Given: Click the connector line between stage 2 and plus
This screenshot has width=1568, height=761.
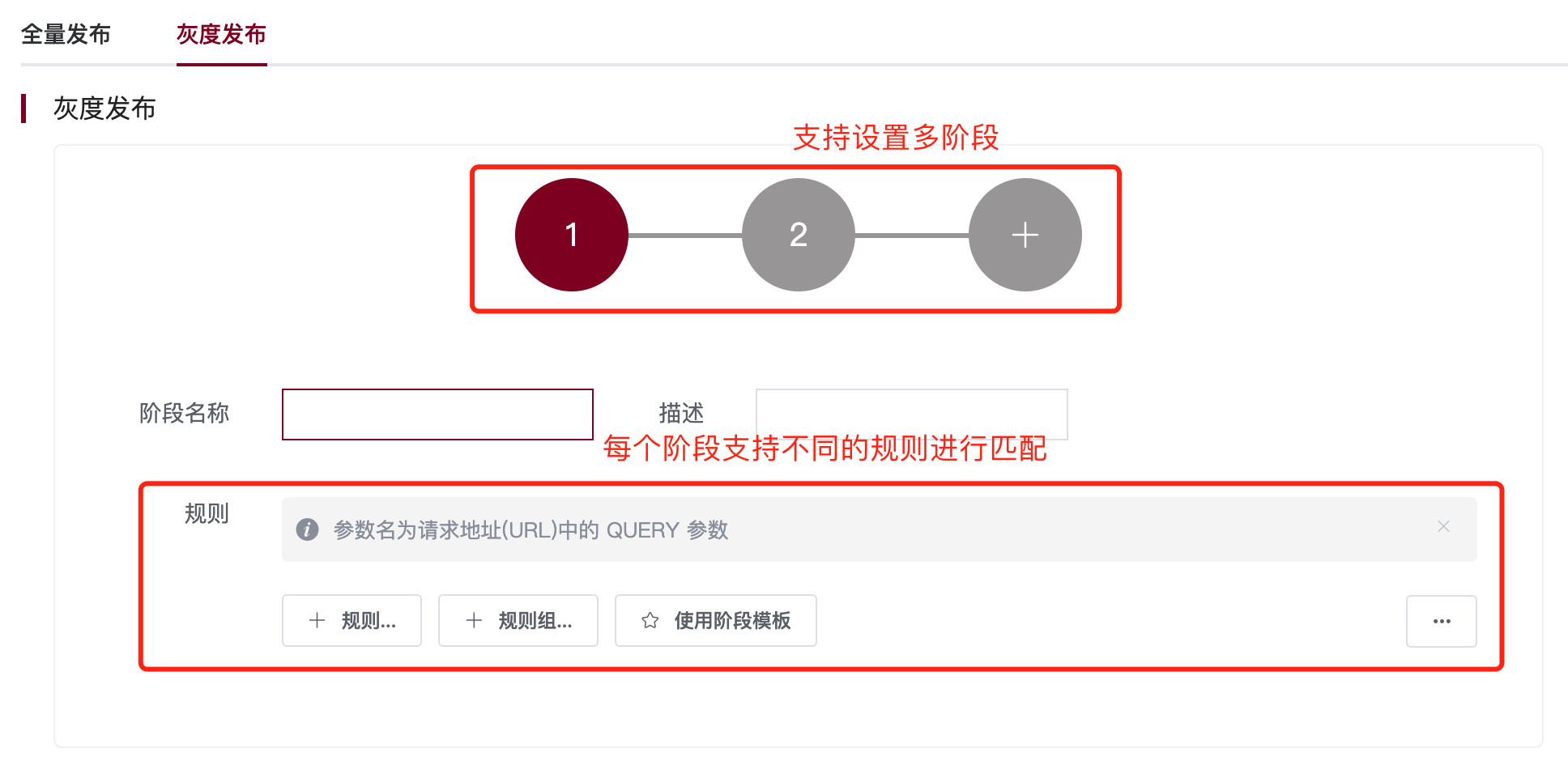Looking at the screenshot, I should tap(912, 236).
